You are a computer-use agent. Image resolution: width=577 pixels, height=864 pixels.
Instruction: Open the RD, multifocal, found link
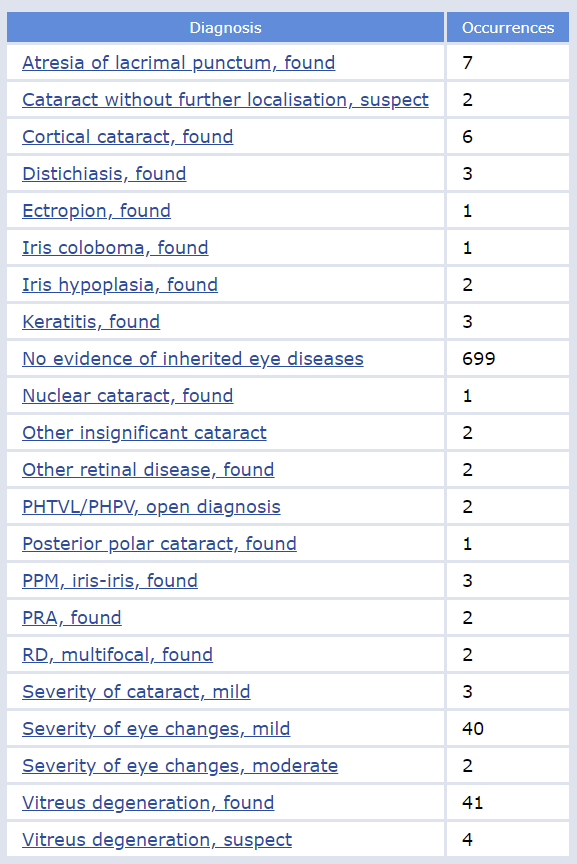(117, 655)
